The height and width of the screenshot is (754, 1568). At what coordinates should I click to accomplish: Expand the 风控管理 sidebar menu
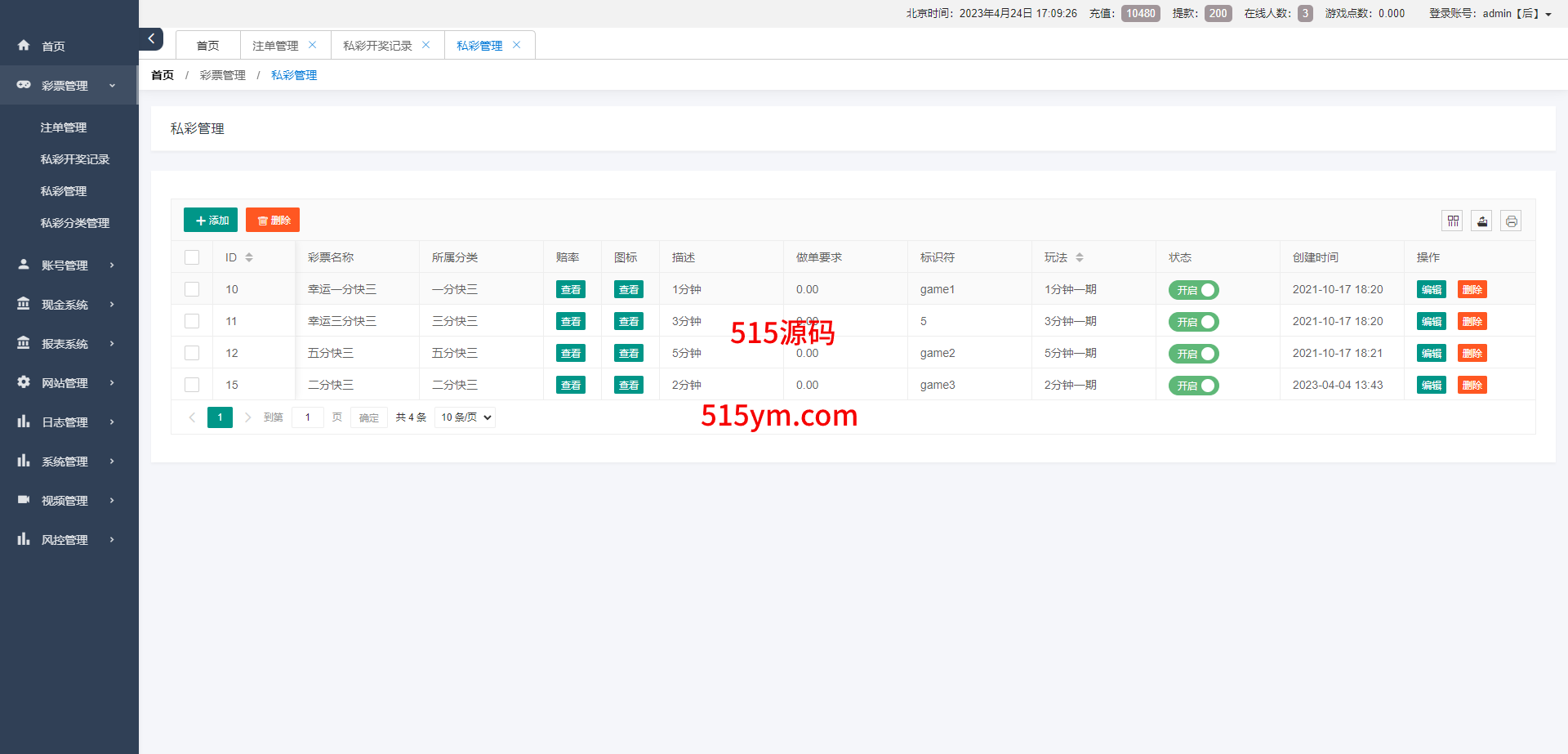pos(65,540)
